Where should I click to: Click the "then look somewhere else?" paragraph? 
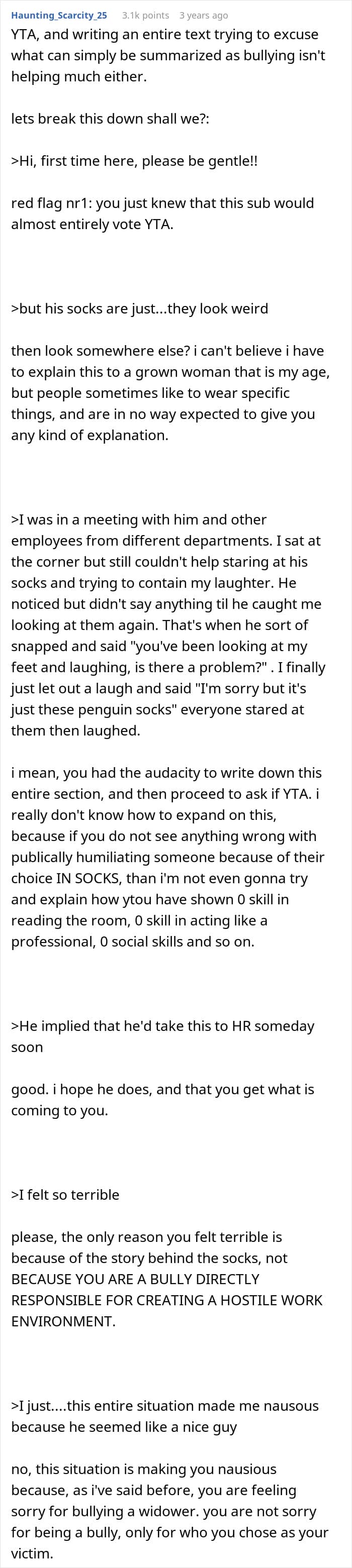pos(170,392)
